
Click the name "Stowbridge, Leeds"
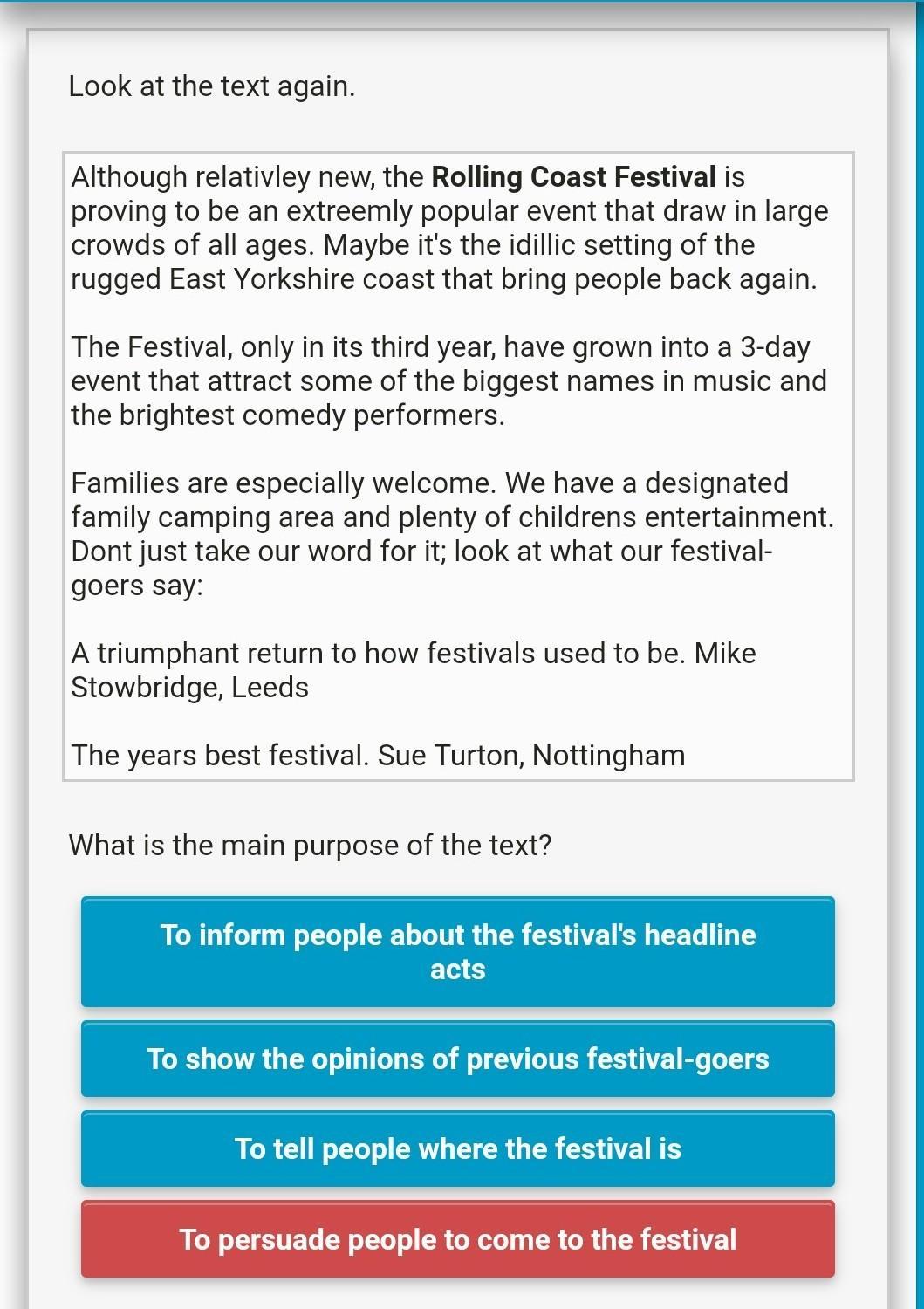tap(189, 688)
